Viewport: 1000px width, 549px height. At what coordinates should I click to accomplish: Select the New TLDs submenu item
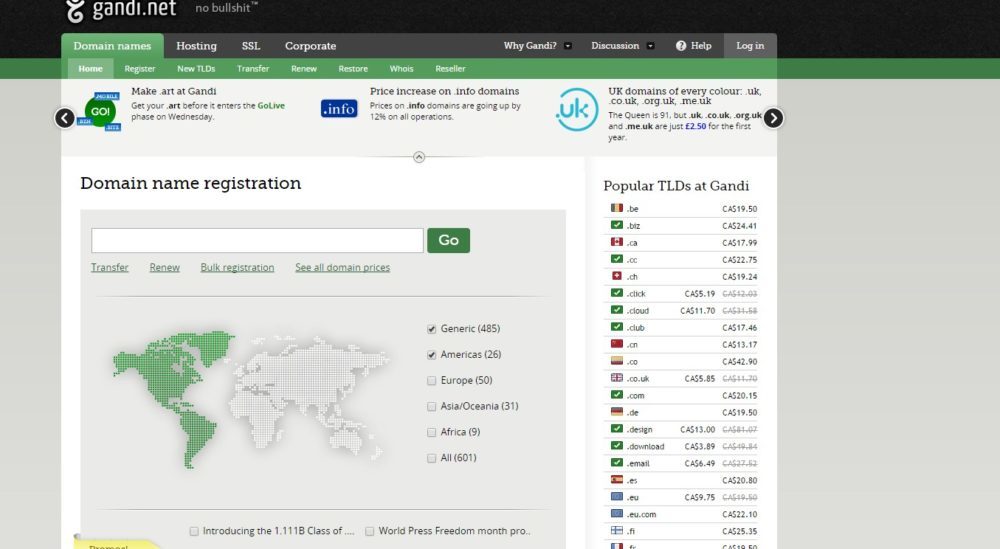(196, 69)
